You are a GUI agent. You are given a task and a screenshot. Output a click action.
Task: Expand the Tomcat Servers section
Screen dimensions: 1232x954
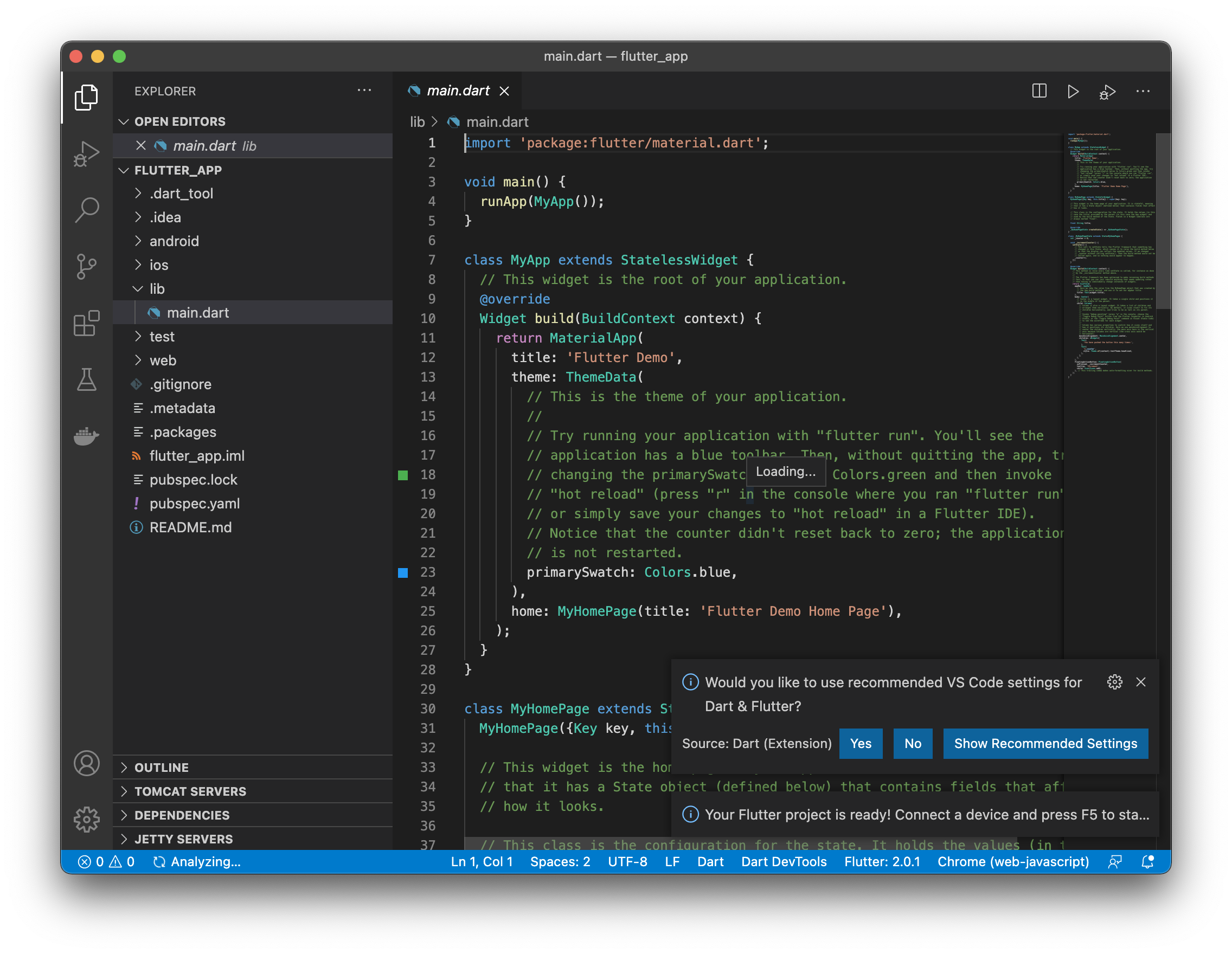pos(253,791)
